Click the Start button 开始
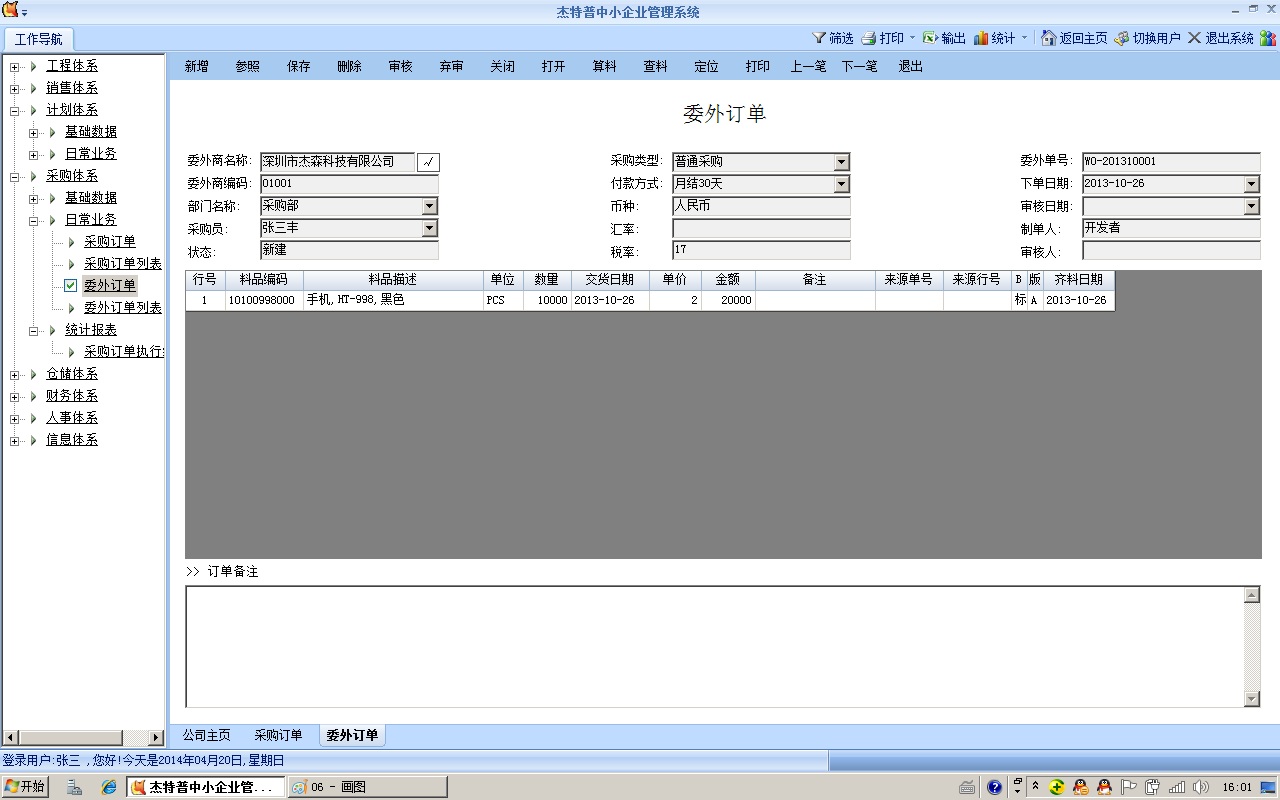This screenshot has height=800, width=1280. [x=24, y=787]
